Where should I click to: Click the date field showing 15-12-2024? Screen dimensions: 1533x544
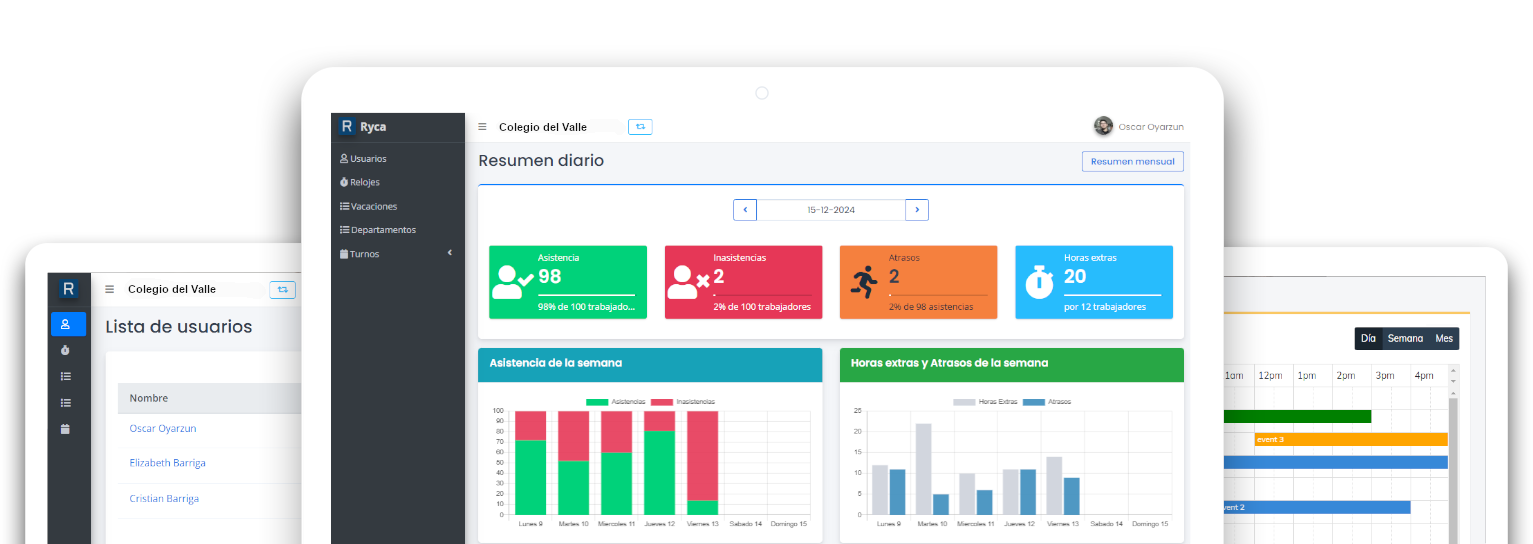point(831,210)
